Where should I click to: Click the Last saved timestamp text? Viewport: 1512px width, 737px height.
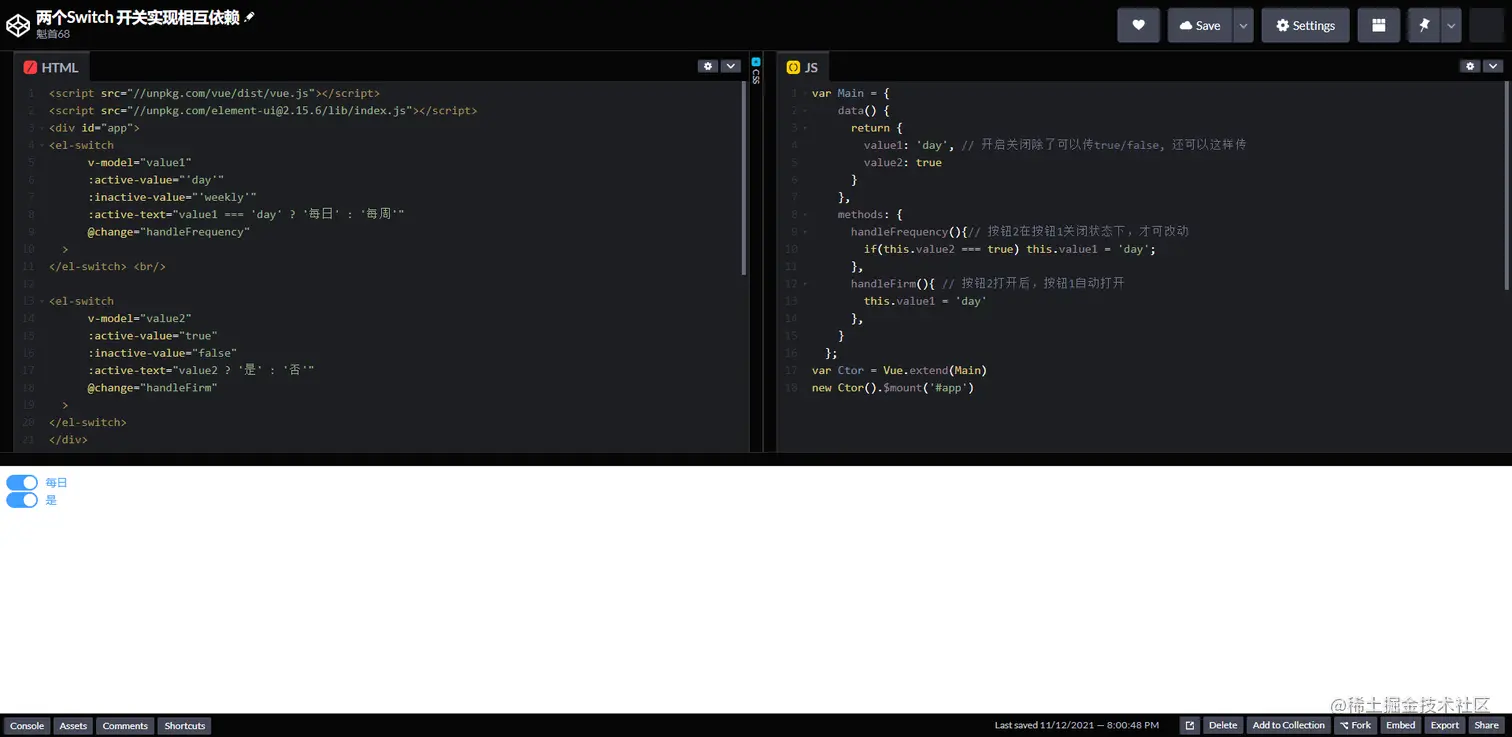click(x=1077, y=725)
